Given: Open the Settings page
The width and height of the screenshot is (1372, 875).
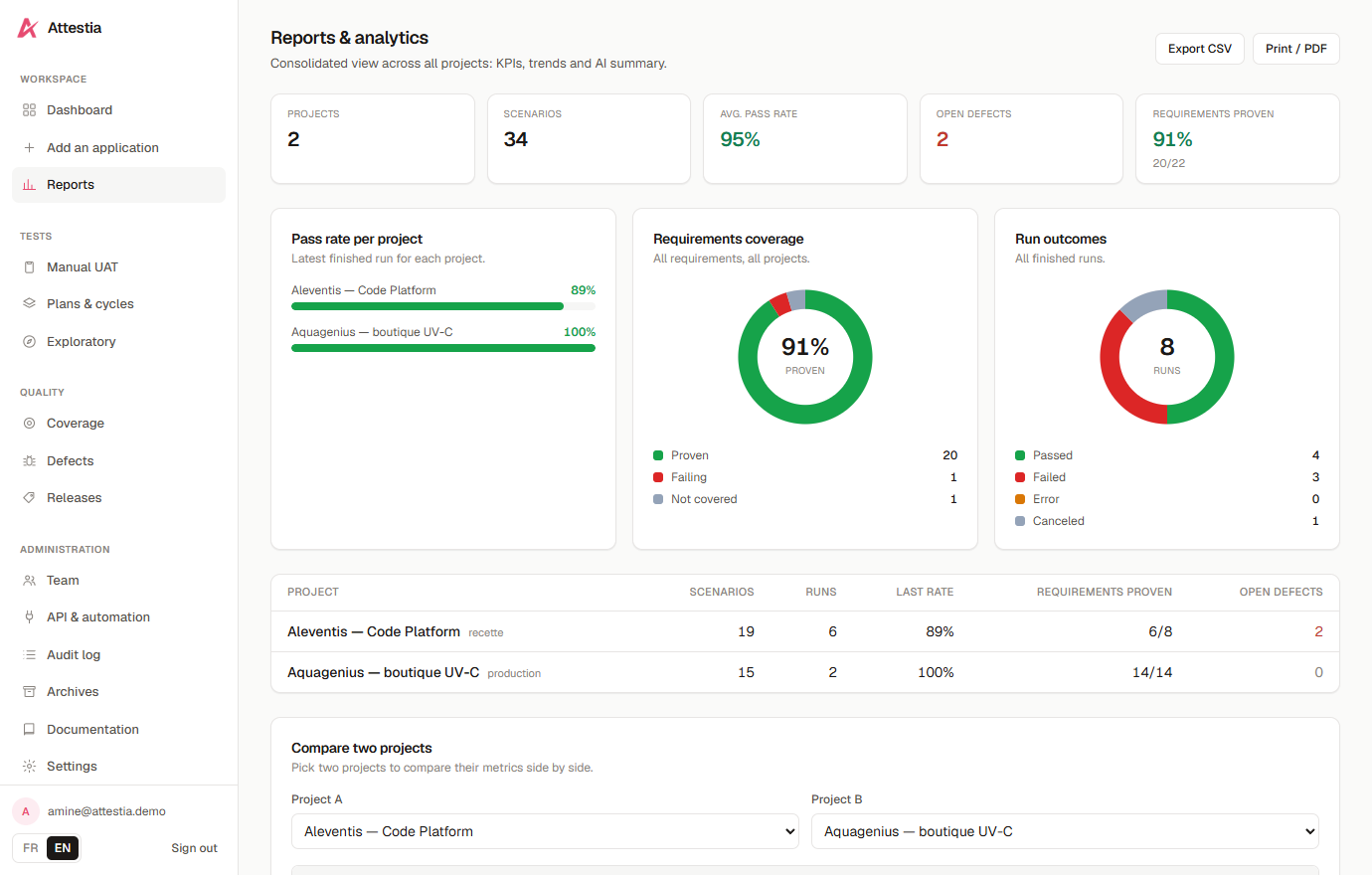Looking at the screenshot, I should pos(118,767).
